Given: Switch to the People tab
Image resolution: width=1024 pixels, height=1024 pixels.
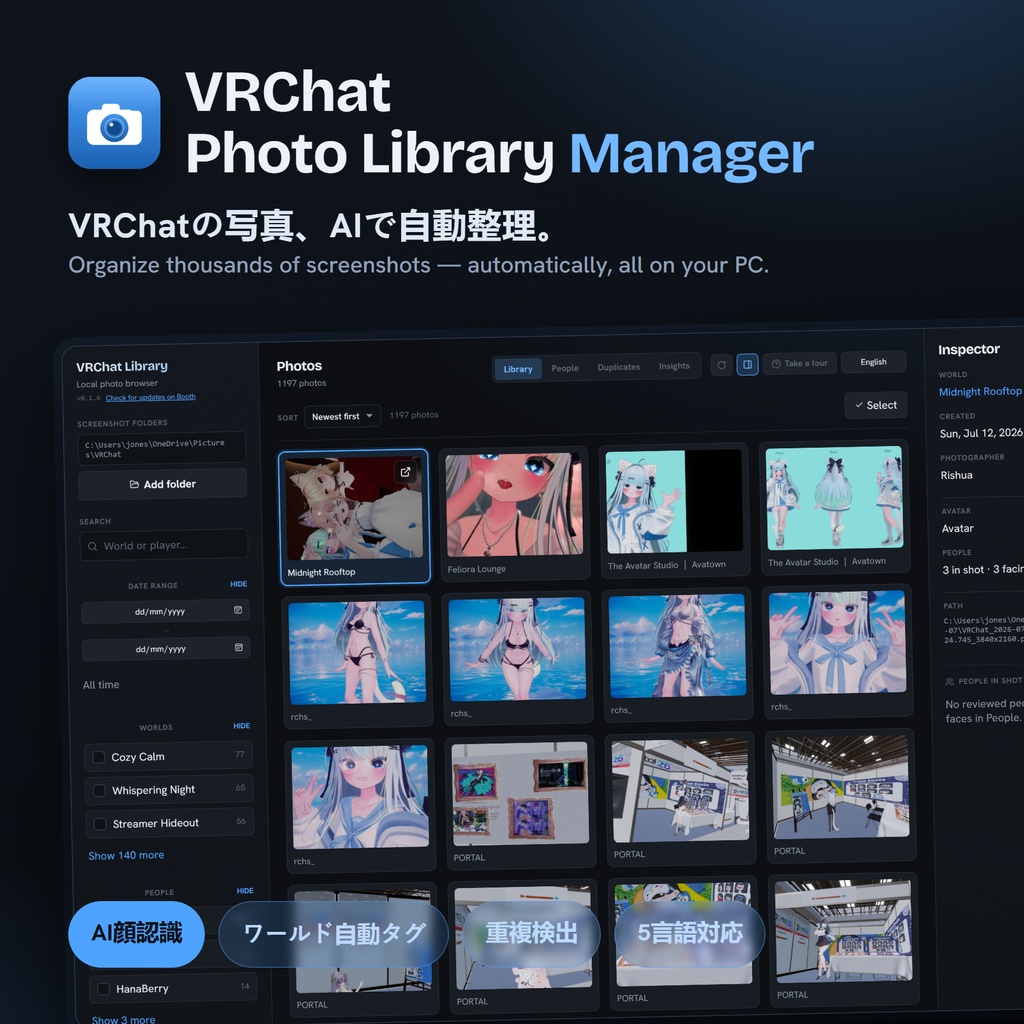Looking at the screenshot, I should pyautogui.click(x=565, y=368).
